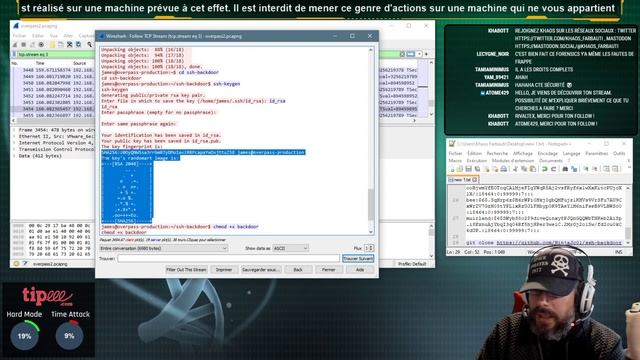640x360 pixels.
Task: Click Notepad++ copy icon
Action: pos(524,169)
